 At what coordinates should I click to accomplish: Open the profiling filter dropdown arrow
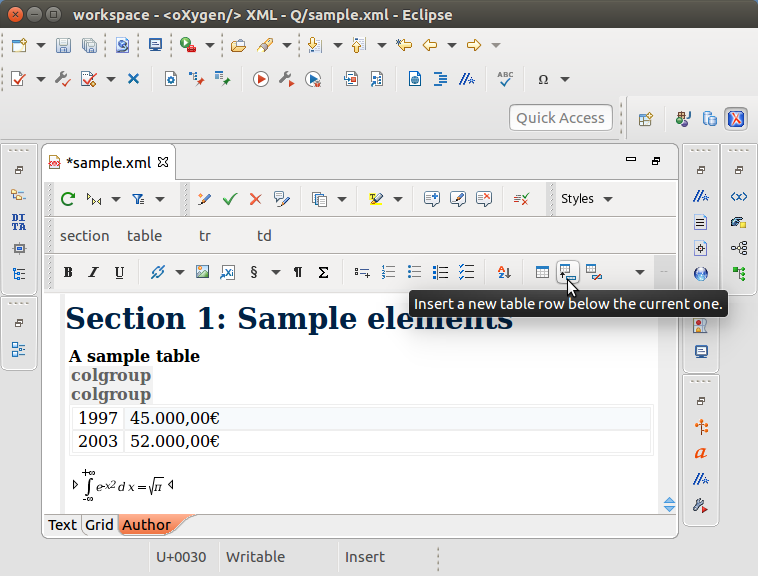pyautogui.click(x=160, y=199)
